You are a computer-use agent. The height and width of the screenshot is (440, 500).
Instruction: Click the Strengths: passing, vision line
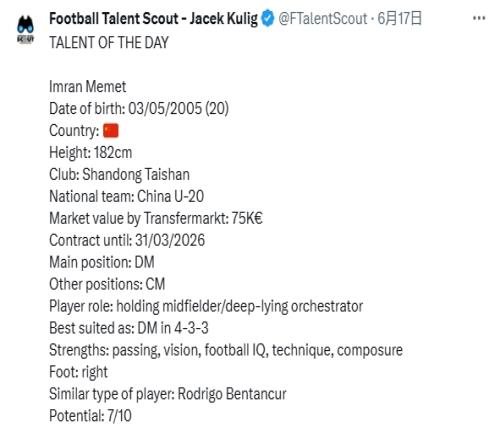coord(226,350)
